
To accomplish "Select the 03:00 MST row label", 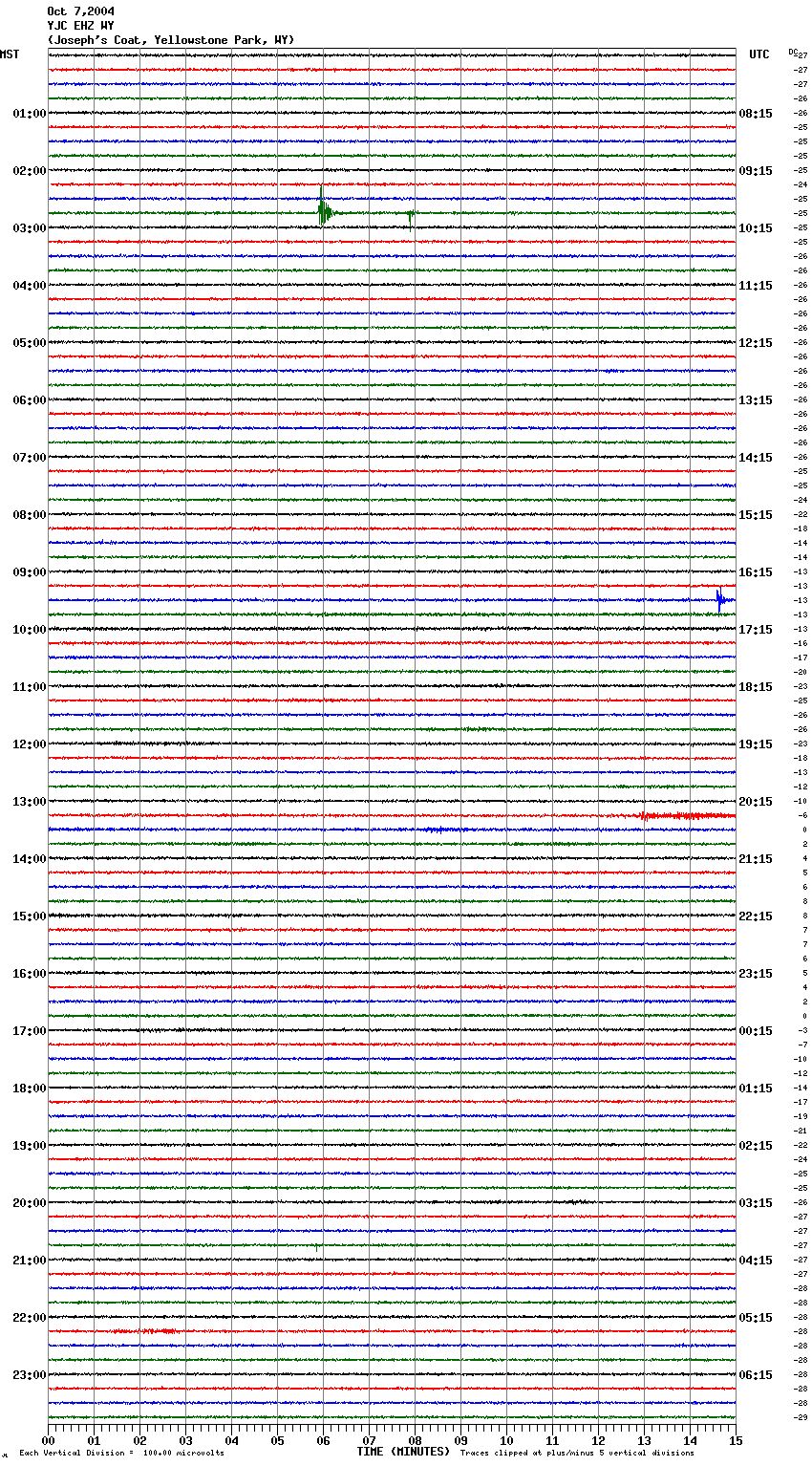I will tap(30, 228).
